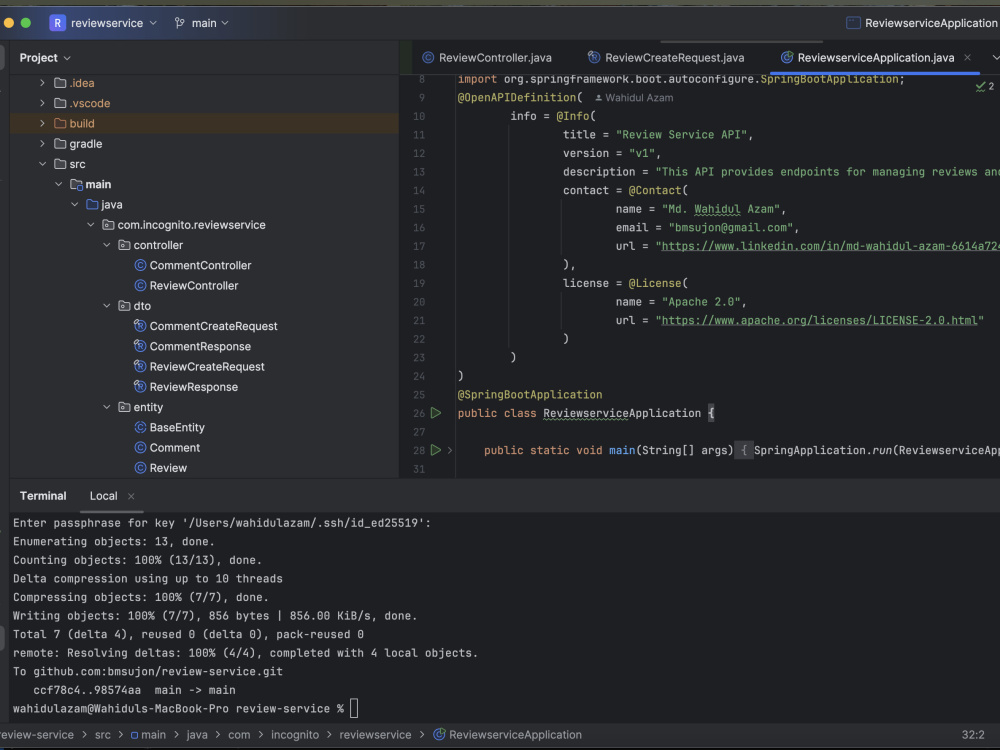Collapse the entity package
1000x750 pixels.
point(107,408)
